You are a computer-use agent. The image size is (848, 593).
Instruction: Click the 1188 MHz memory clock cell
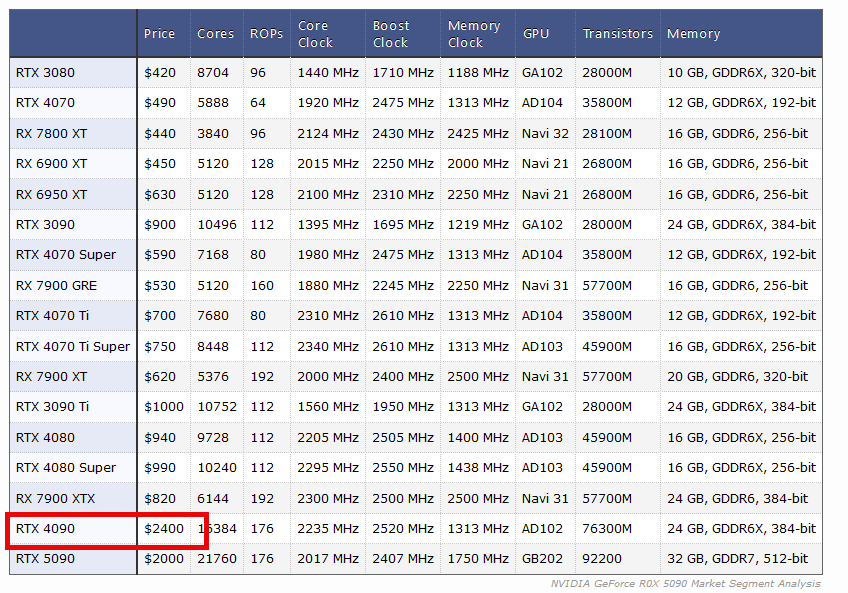tap(478, 73)
